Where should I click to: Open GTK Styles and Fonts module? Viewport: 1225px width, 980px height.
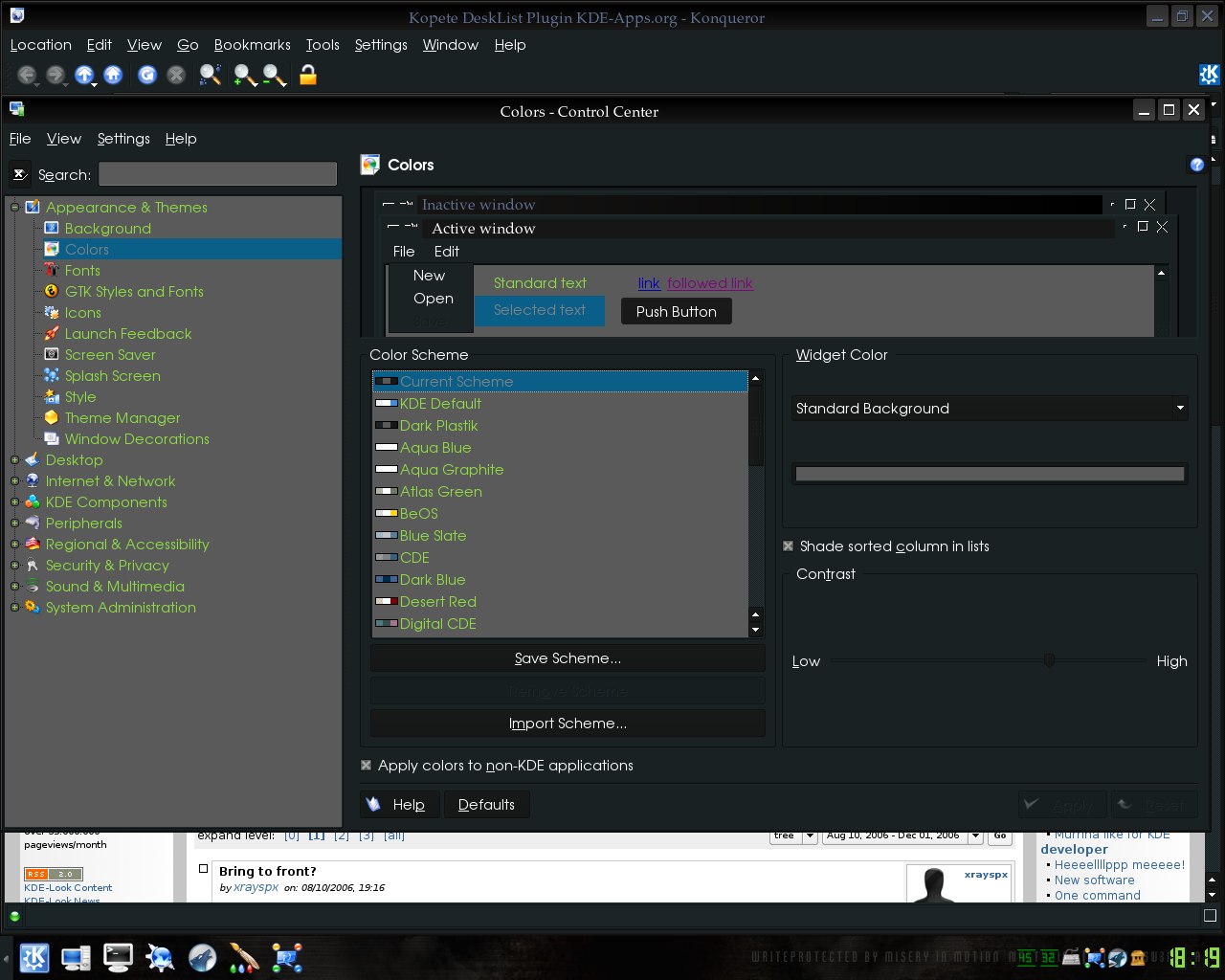click(134, 291)
